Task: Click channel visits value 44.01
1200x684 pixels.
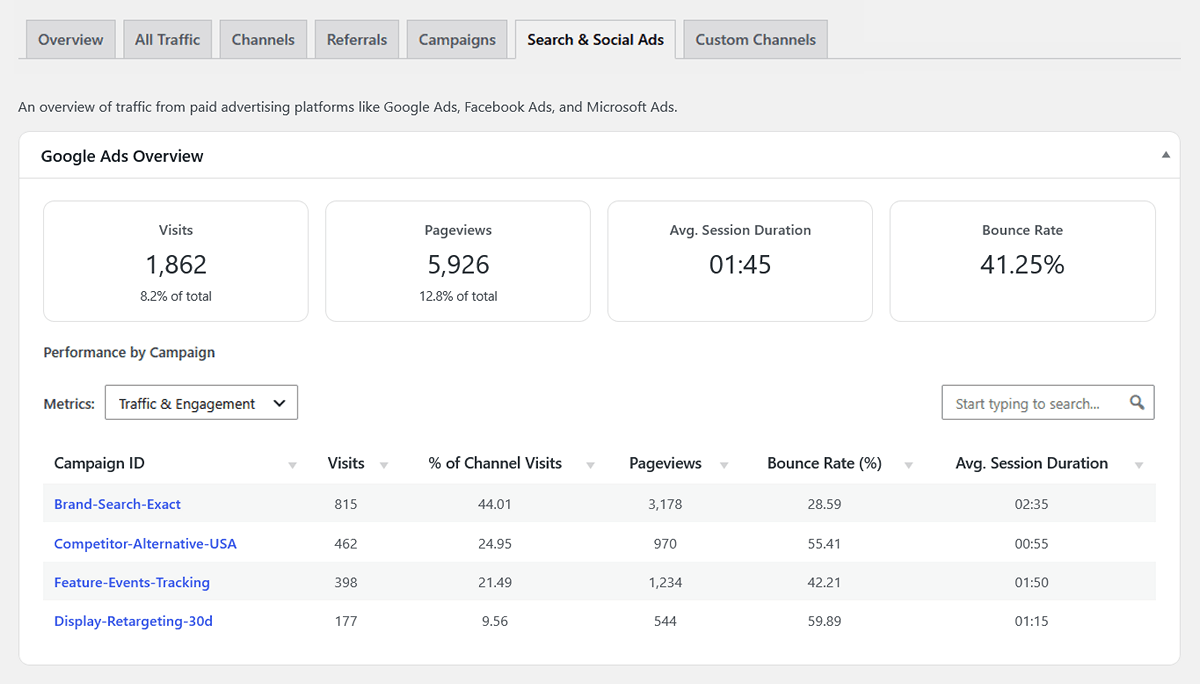Action: tap(495, 504)
